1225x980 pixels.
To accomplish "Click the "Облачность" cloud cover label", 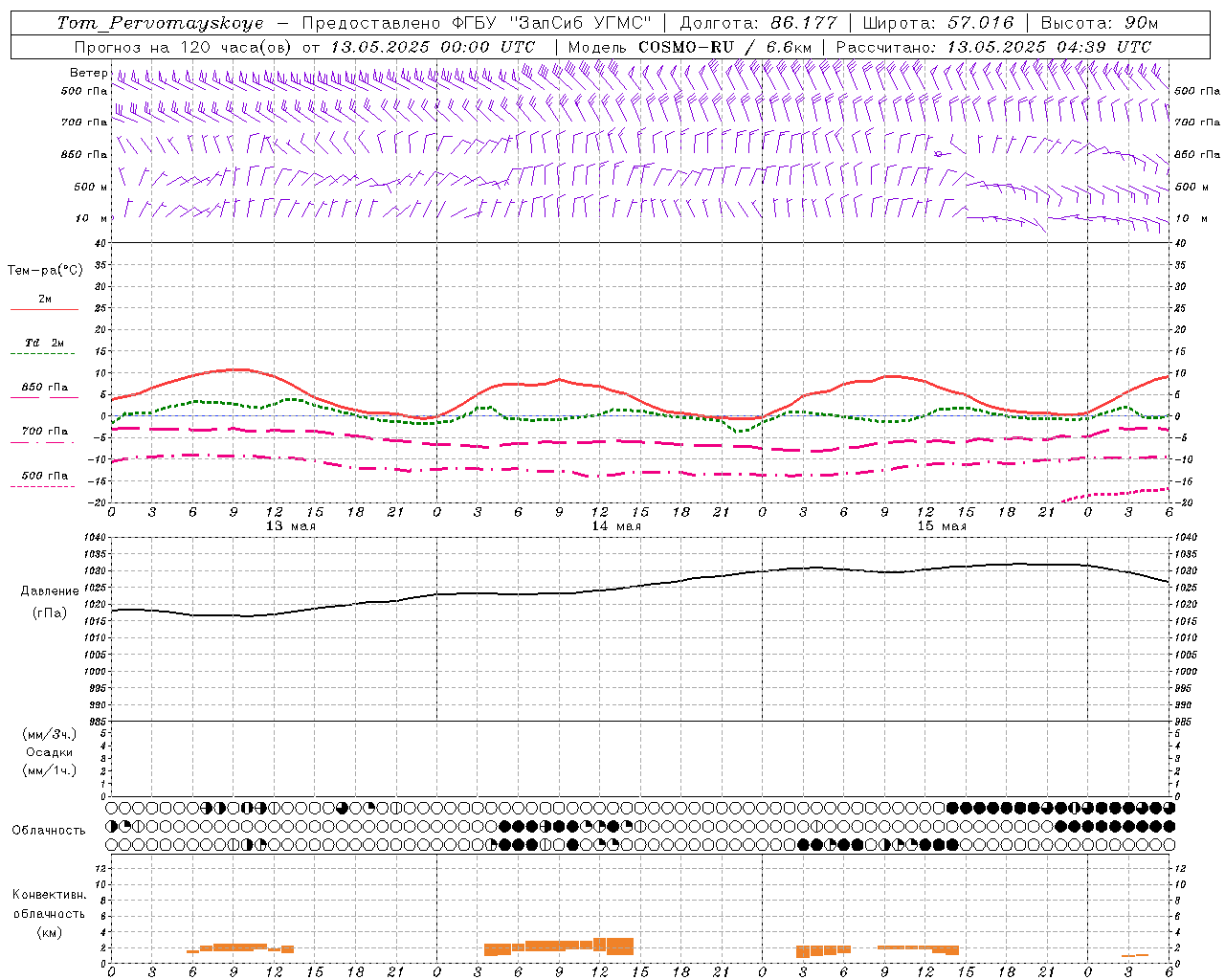I will pos(49,830).
